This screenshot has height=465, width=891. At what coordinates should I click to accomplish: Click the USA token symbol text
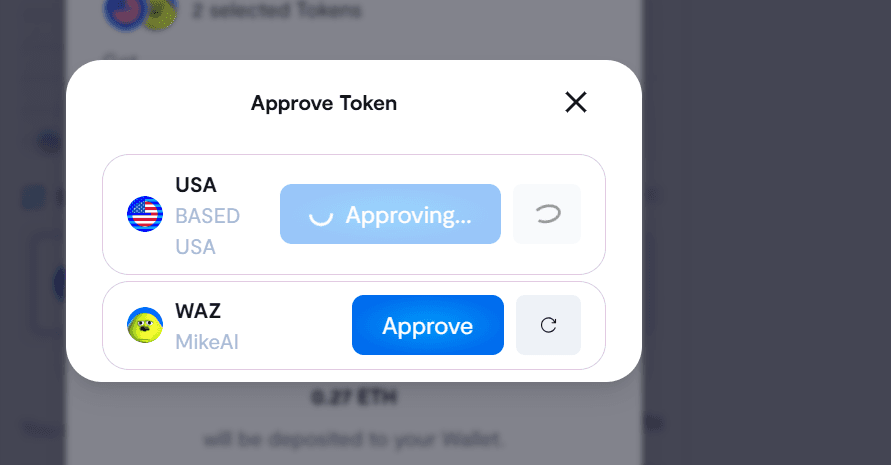[196, 185]
